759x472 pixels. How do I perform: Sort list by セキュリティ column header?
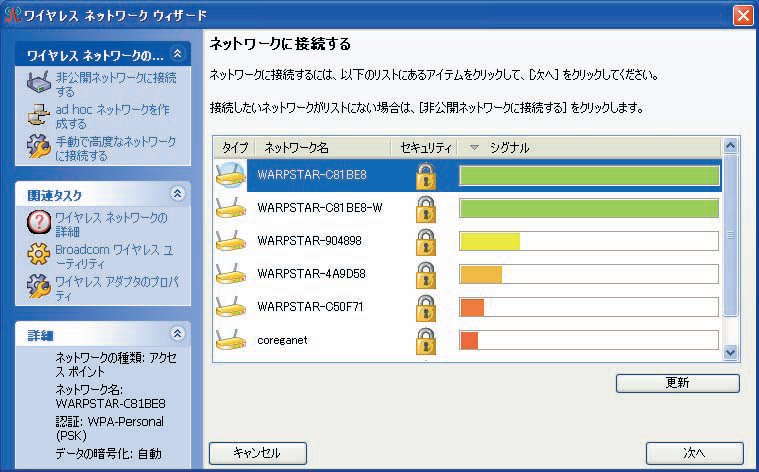pyautogui.click(x=425, y=147)
